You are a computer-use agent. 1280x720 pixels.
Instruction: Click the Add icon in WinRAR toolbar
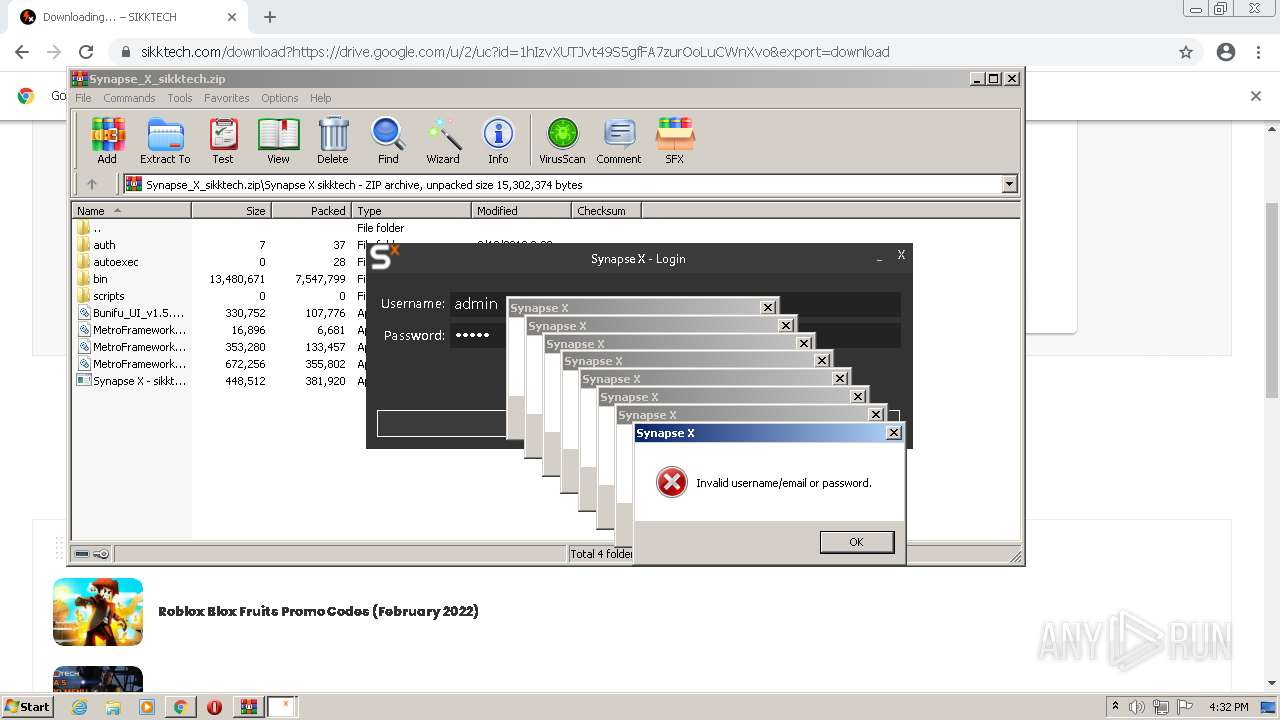[x=107, y=140]
